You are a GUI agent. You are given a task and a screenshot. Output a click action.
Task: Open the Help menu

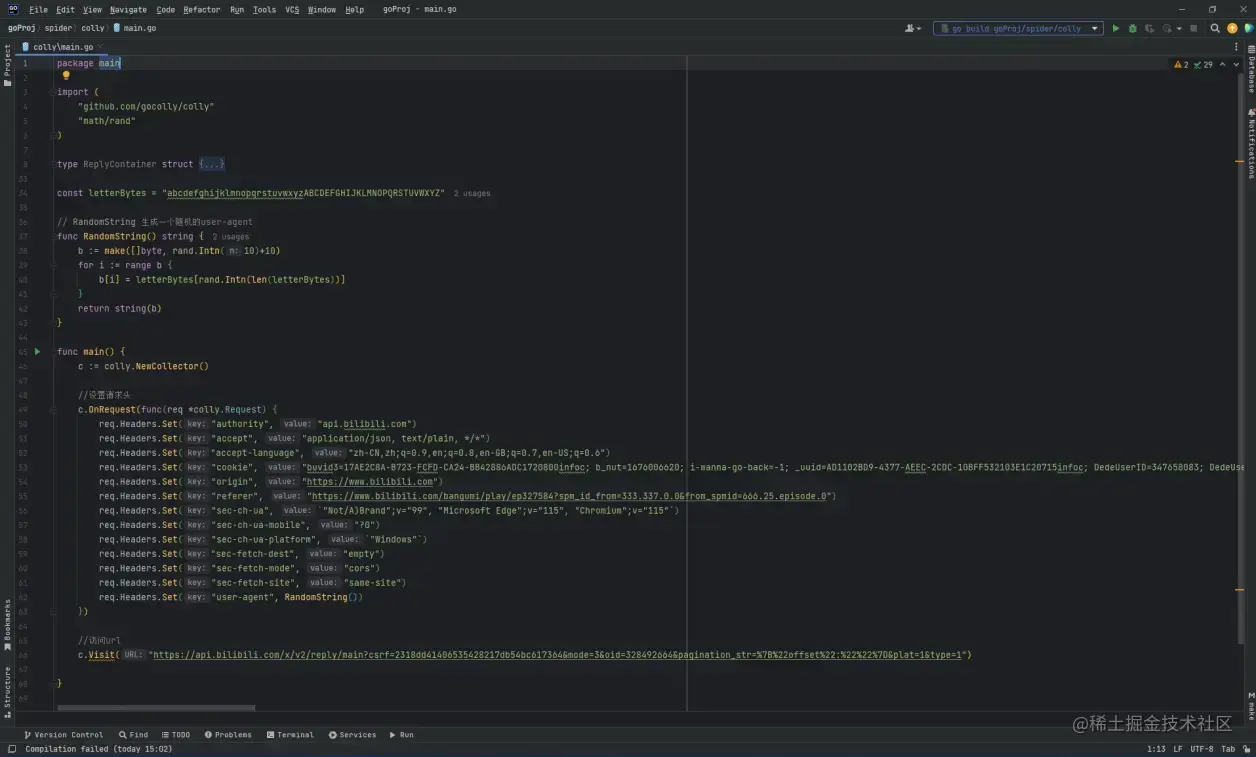354,9
